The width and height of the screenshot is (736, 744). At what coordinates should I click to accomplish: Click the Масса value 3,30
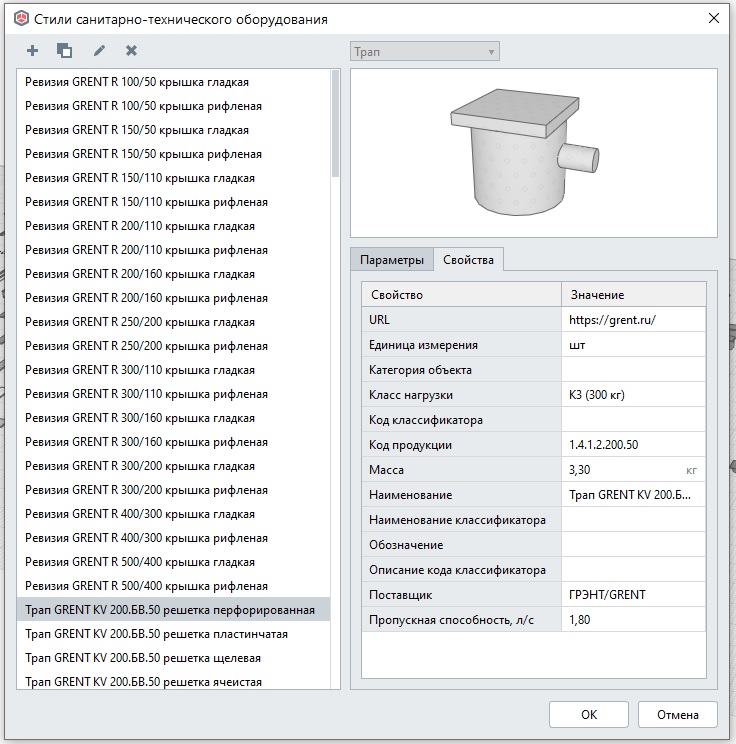pyautogui.click(x=634, y=470)
